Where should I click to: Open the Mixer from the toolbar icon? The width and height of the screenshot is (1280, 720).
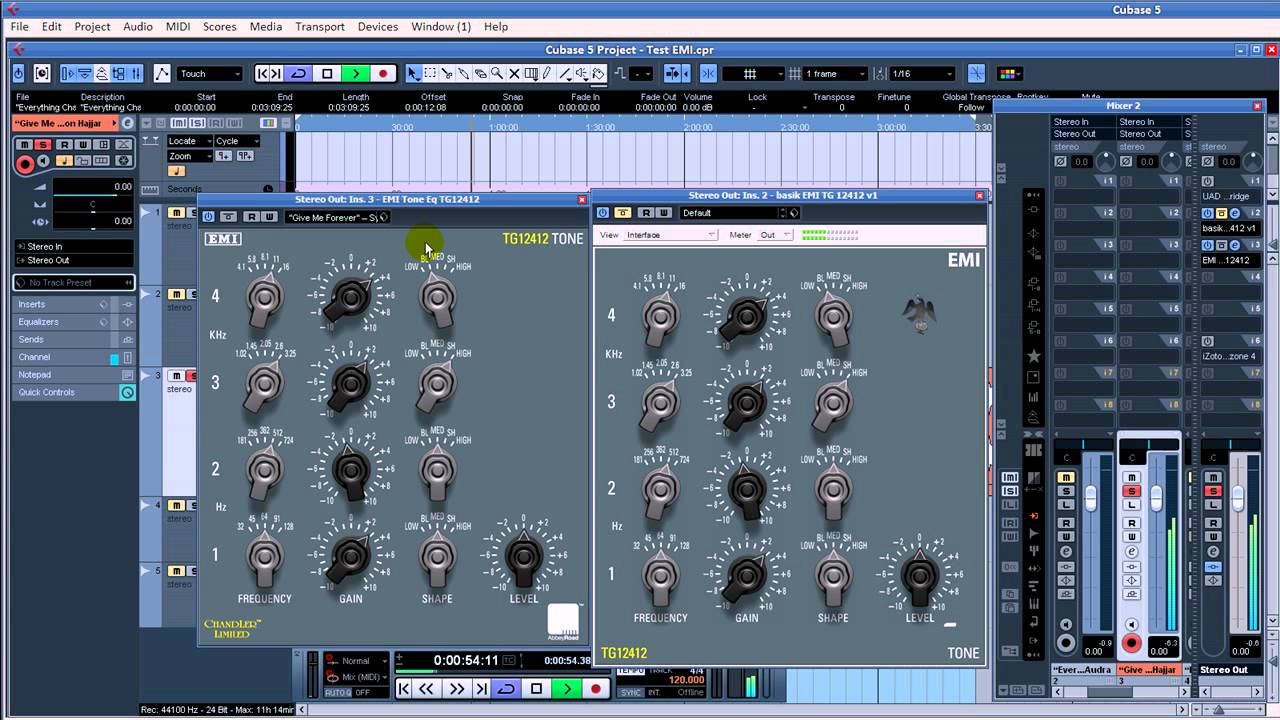coord(135,74)
